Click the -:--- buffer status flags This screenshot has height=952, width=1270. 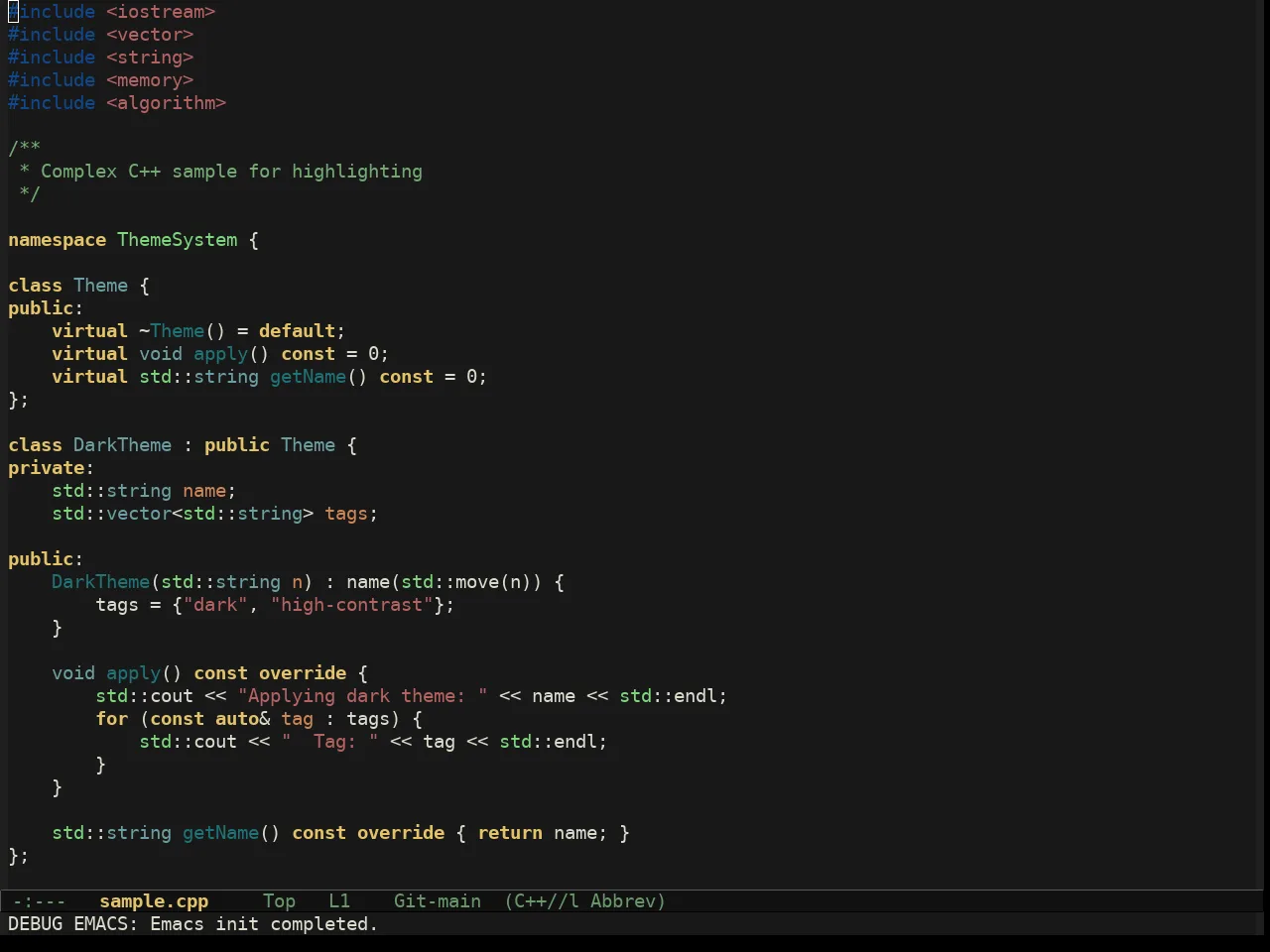click(x=39, y=901)
